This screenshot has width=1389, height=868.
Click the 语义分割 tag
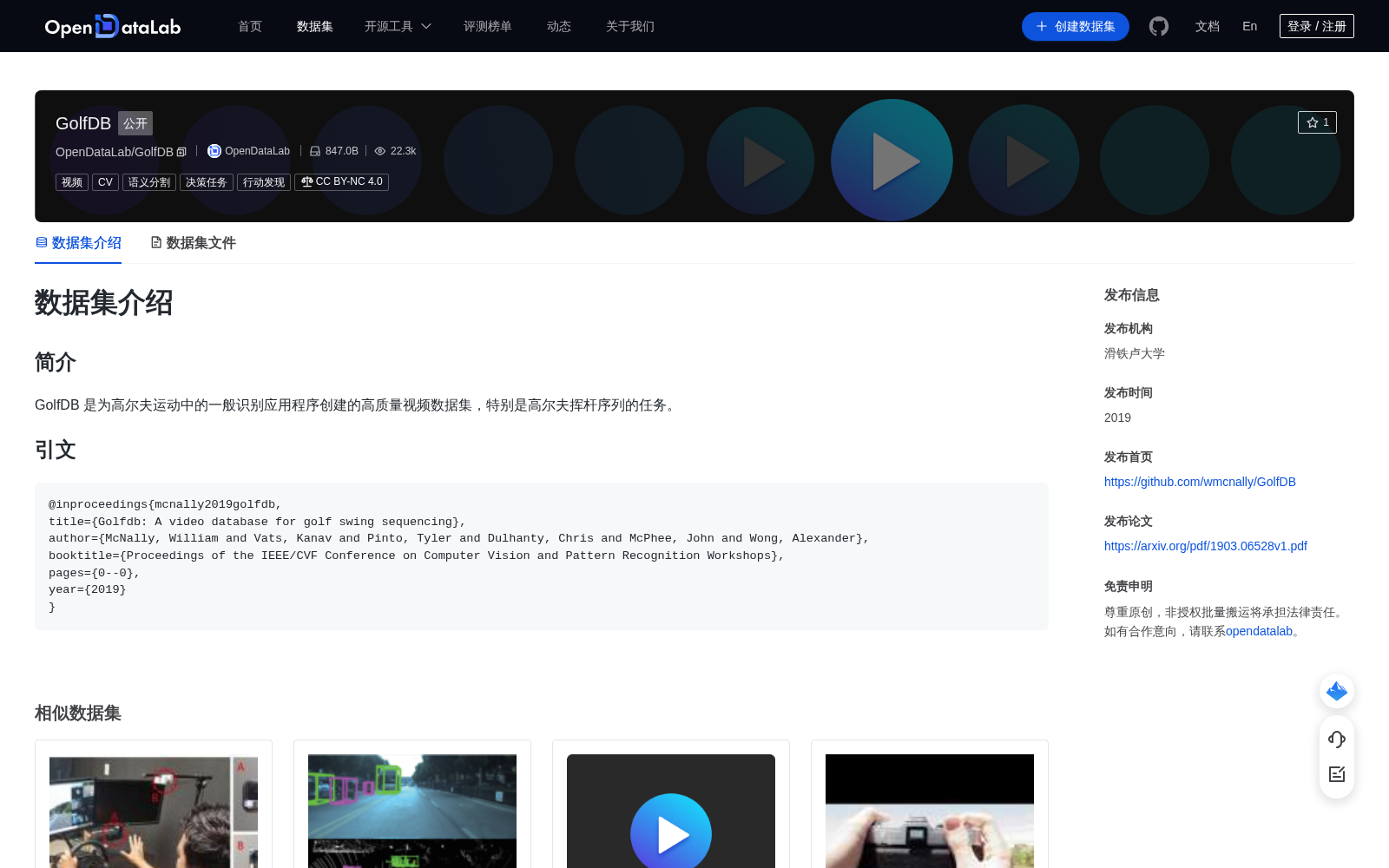[x=149, y=182]
